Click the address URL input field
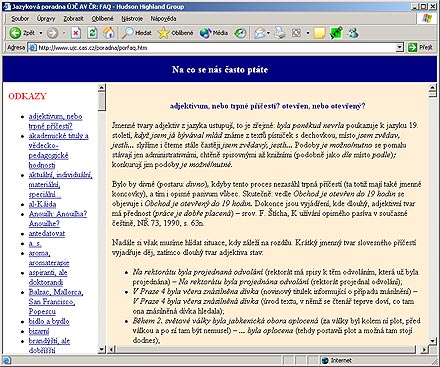 [217, 48]
